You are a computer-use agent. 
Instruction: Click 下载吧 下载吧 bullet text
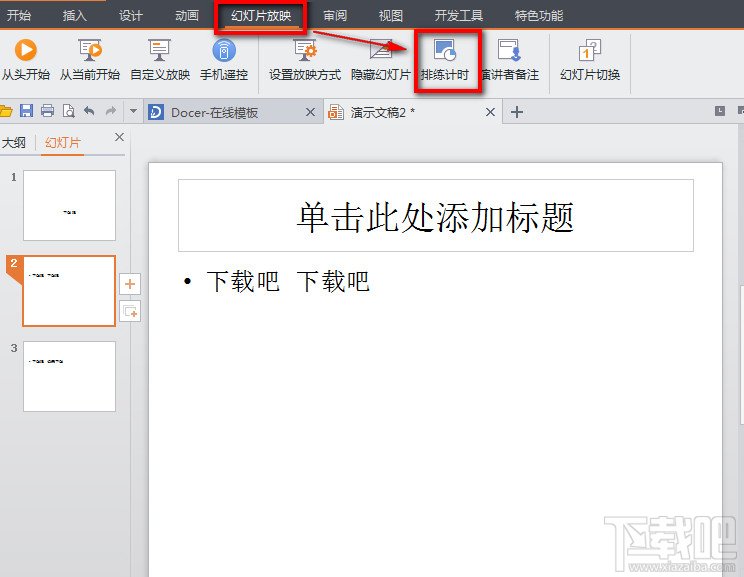point(288,281)
